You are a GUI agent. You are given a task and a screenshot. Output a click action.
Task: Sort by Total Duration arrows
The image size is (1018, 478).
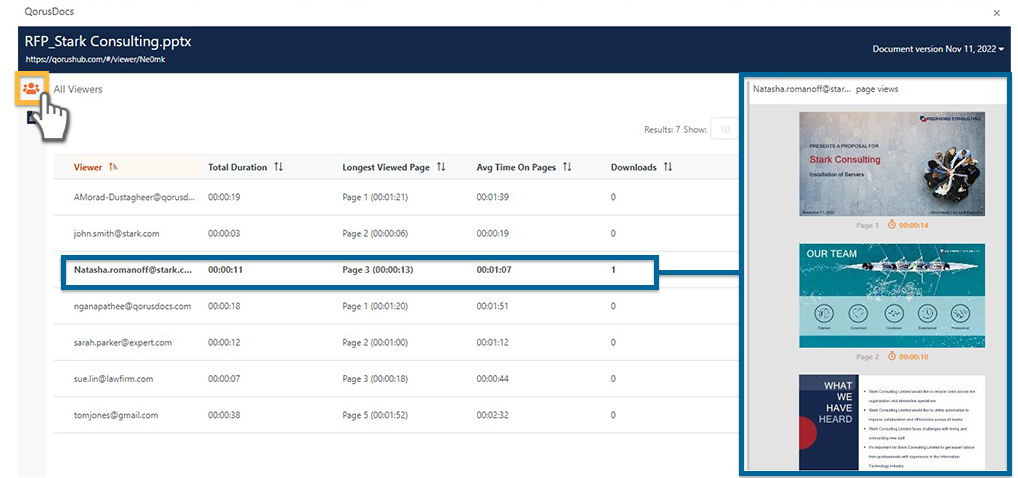click(279, 167)
